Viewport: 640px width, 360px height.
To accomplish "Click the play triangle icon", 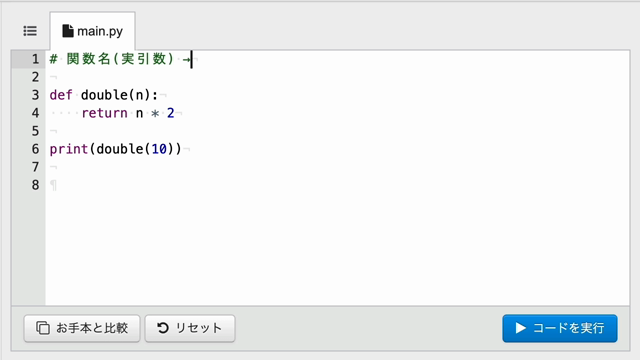I will coord(520,328).
